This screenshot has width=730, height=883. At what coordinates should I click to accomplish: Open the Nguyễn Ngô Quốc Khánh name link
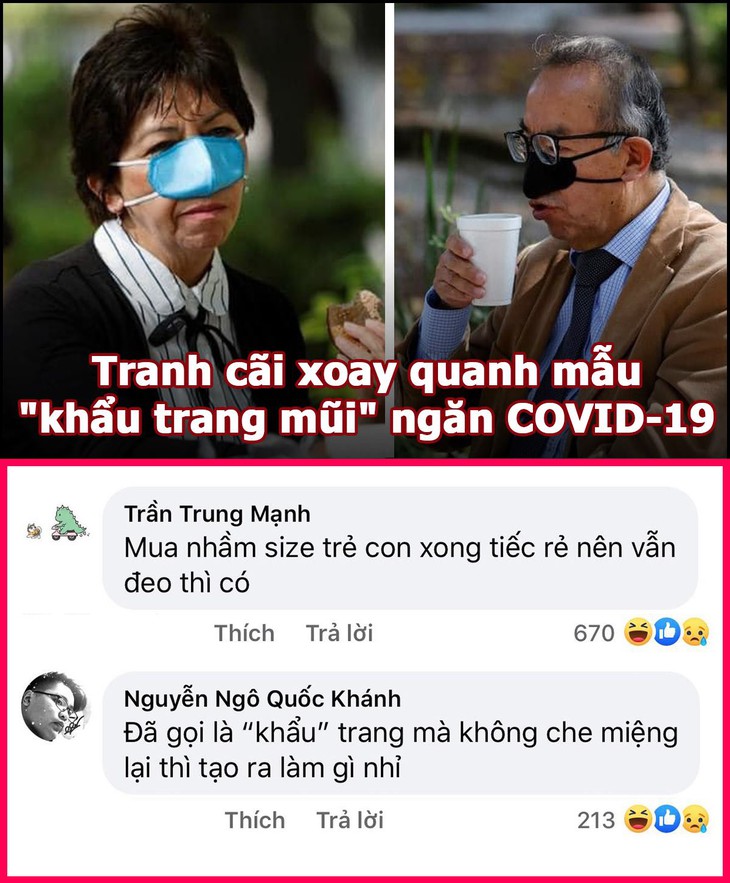[262, 699]
